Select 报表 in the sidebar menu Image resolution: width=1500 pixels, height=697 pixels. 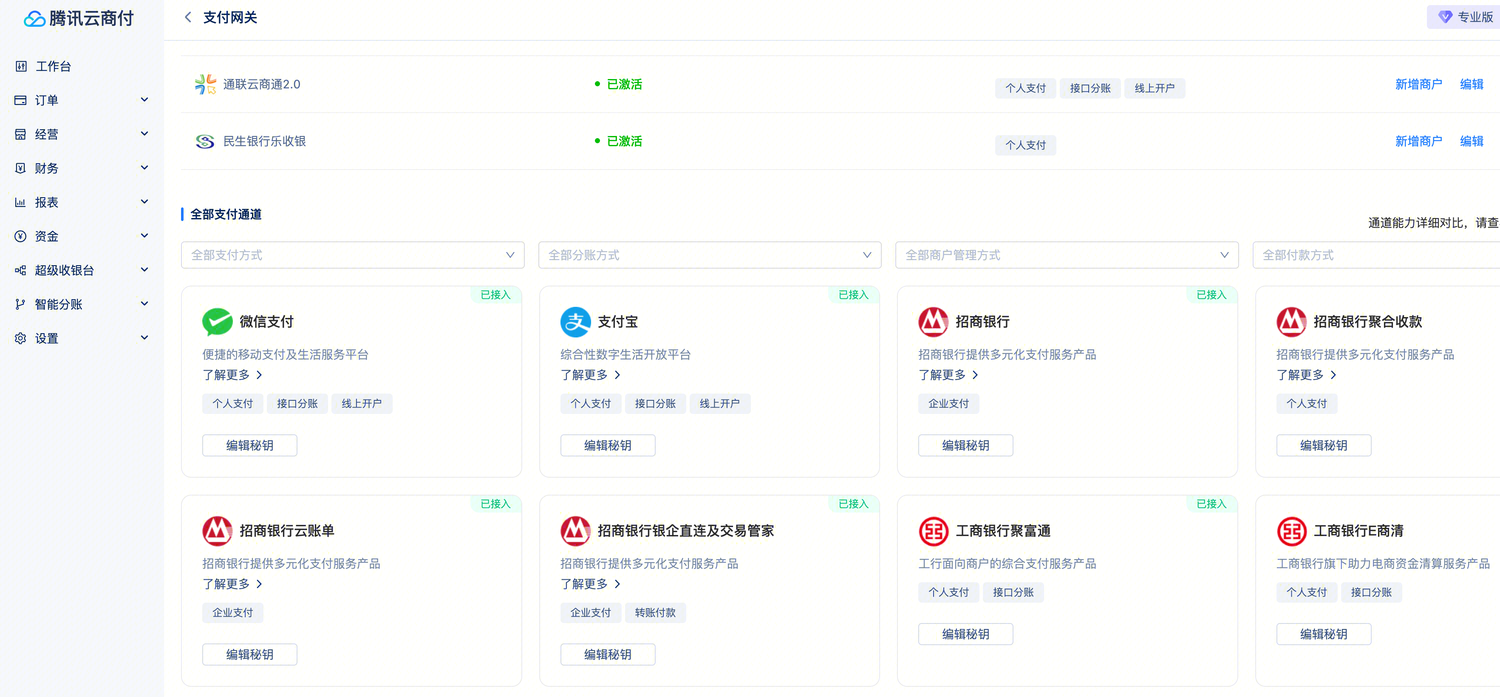tap(22, 202)
